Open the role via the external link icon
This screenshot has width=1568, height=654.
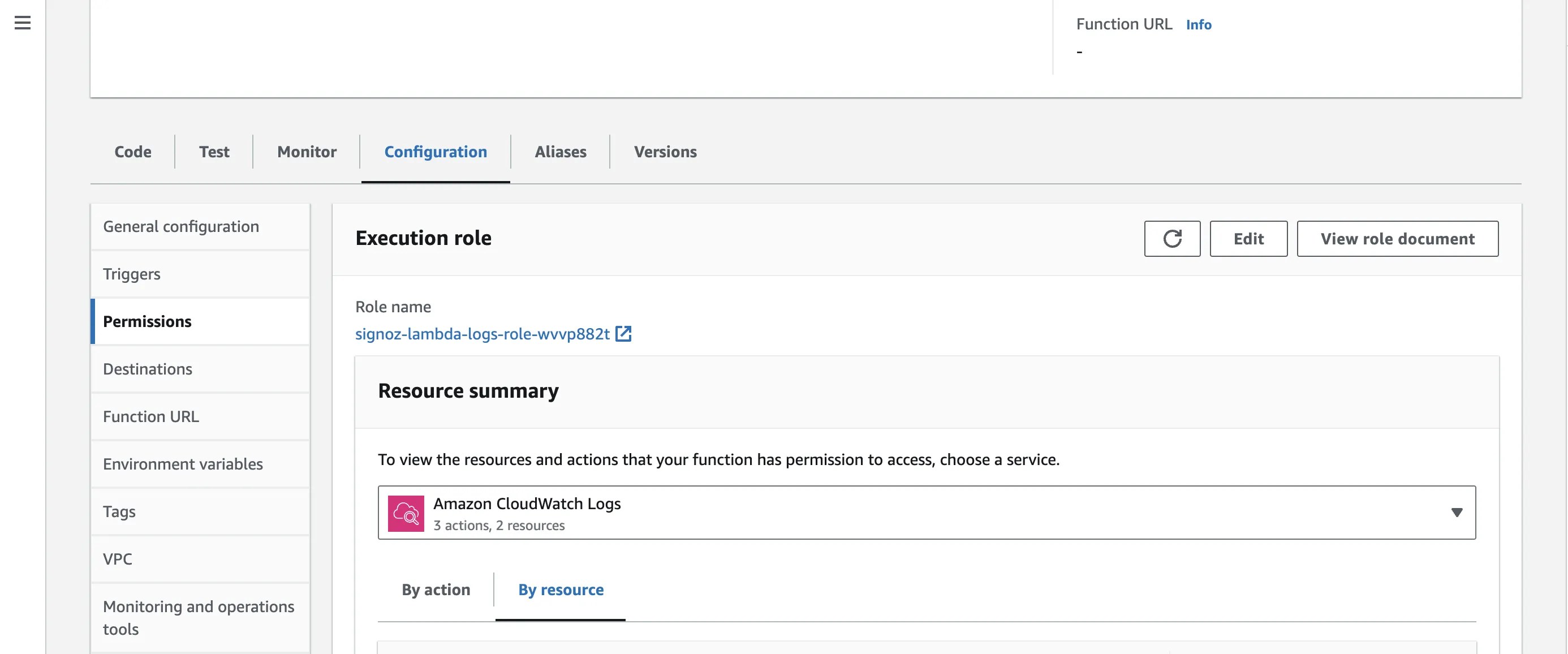point(624,333)
